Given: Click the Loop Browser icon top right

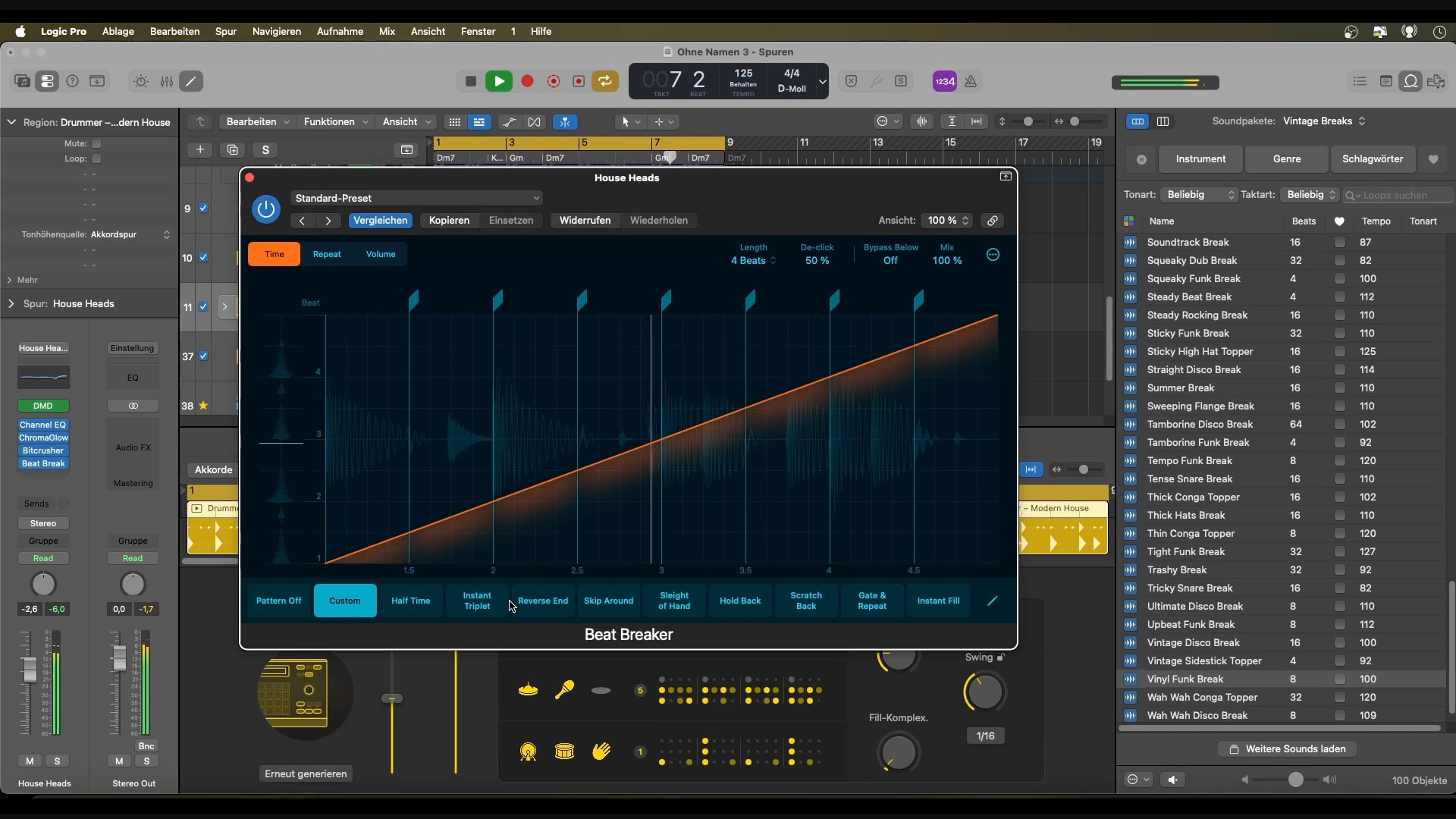Looking at the screenshot, I should (1410, 81).
